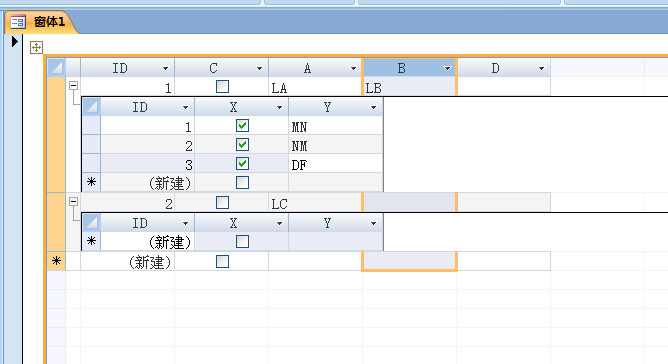The image size is (668, 364).
Task: Click empty Y cell in first subdatasheet new row
Action: [335, 182]
